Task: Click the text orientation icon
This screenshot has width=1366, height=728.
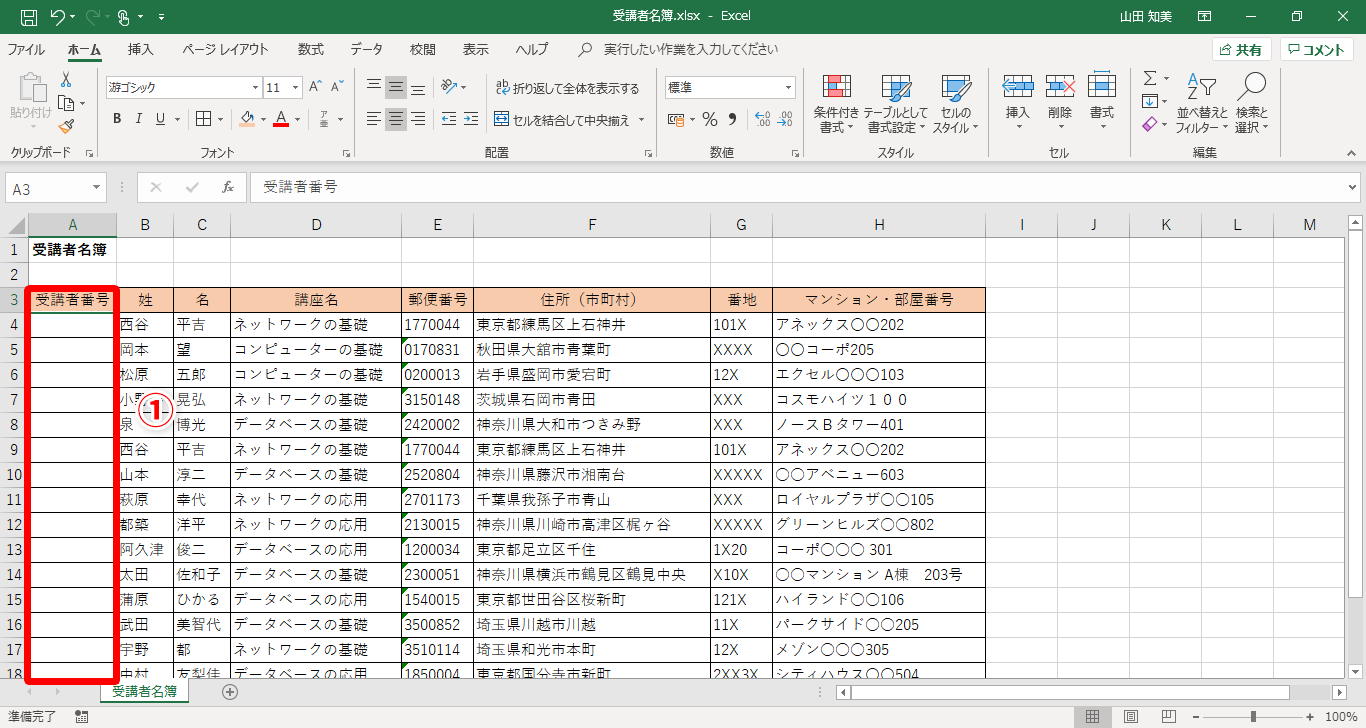Action: (x=450, y=87)
